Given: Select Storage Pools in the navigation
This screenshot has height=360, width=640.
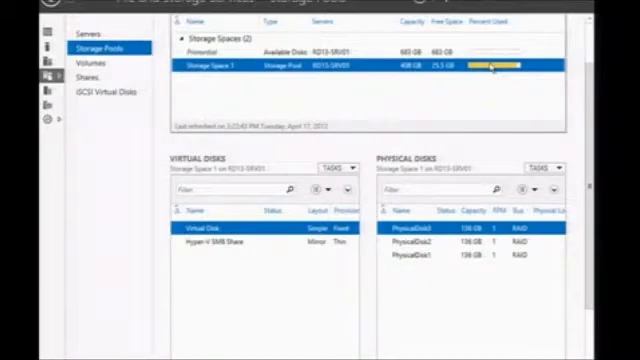Looking at the screenshot, I should coord(109,48).
